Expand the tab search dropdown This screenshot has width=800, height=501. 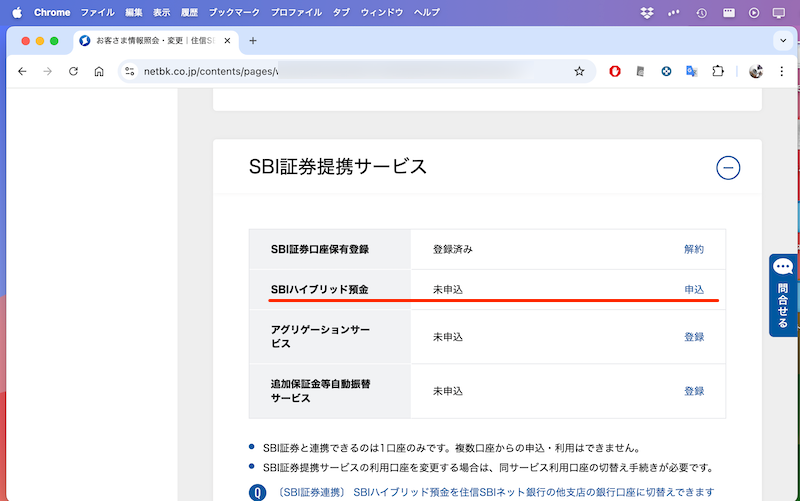782,41
